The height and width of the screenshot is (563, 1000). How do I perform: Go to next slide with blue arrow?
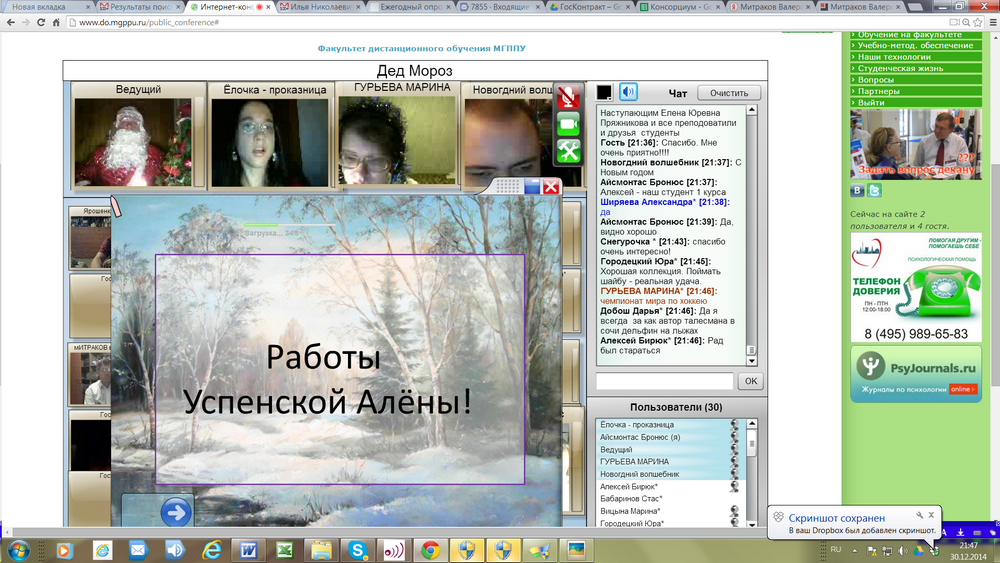coord(176,512)
